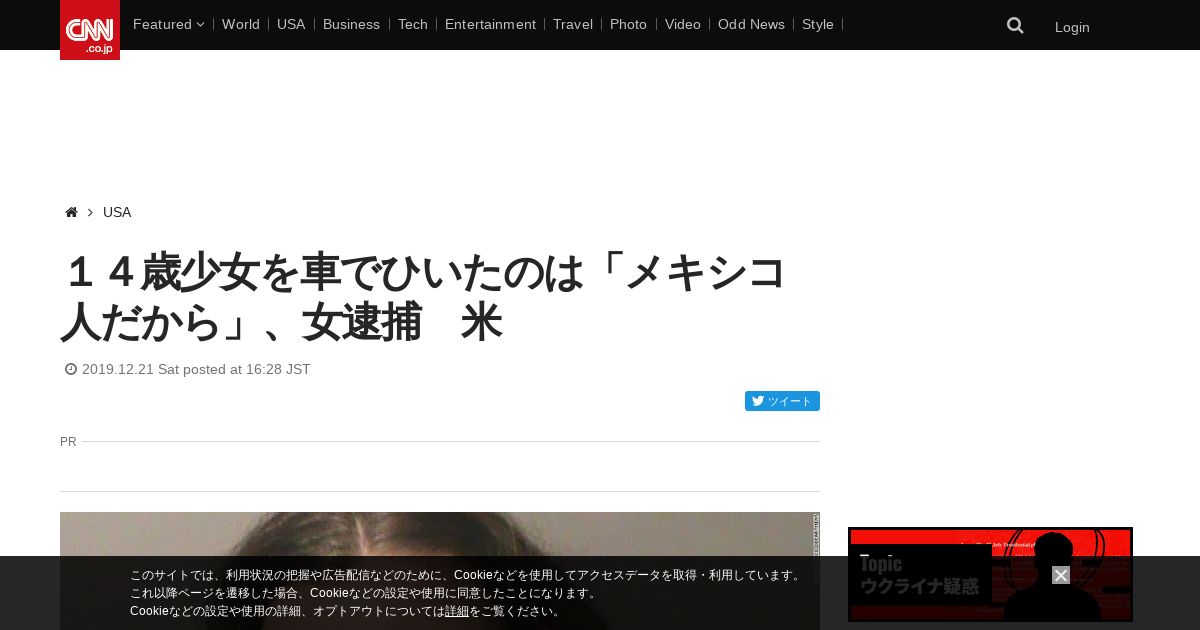
Task: Open the Topic ウクライナ疑惑 banner
Action: [x=990, y=574]
